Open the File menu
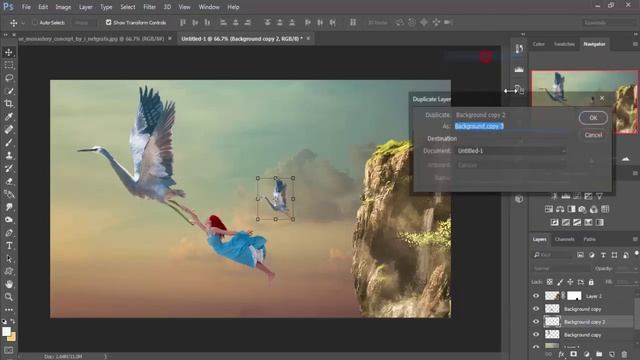Viewport: 640px width, 360px height. [x=26, y=7]
